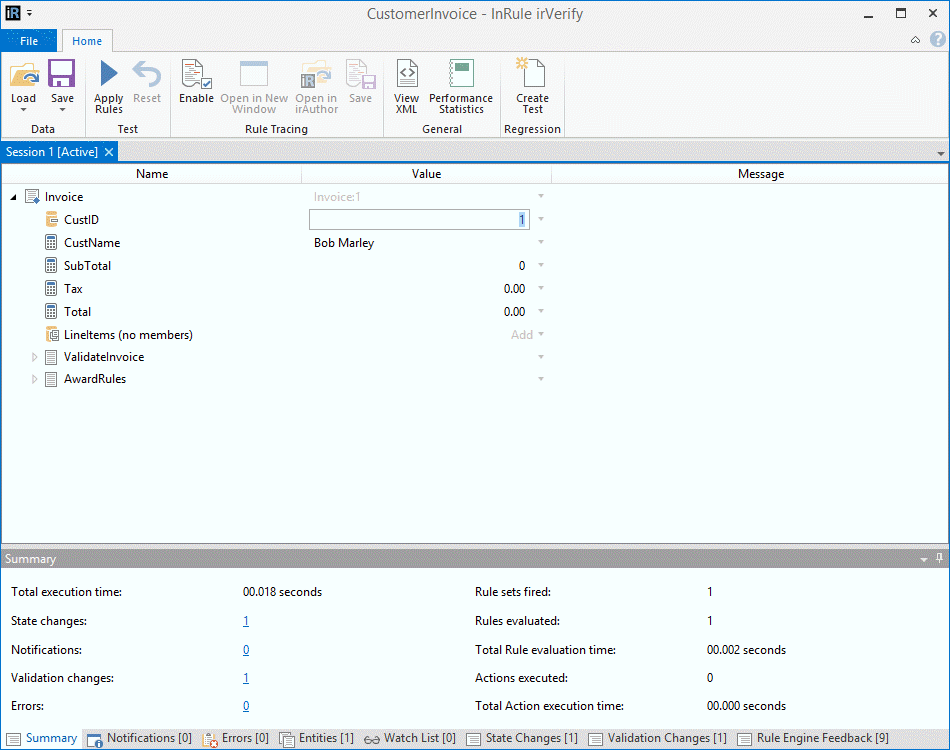This screenshot has height=750, width=950.
Task: Collapse the Invoice root node
Action: (14, 198)
